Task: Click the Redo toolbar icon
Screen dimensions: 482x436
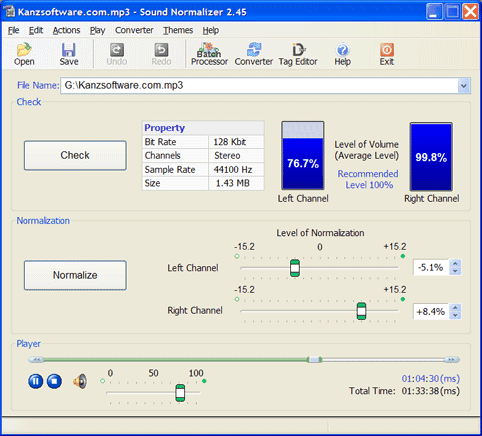Action: point(161,54)
